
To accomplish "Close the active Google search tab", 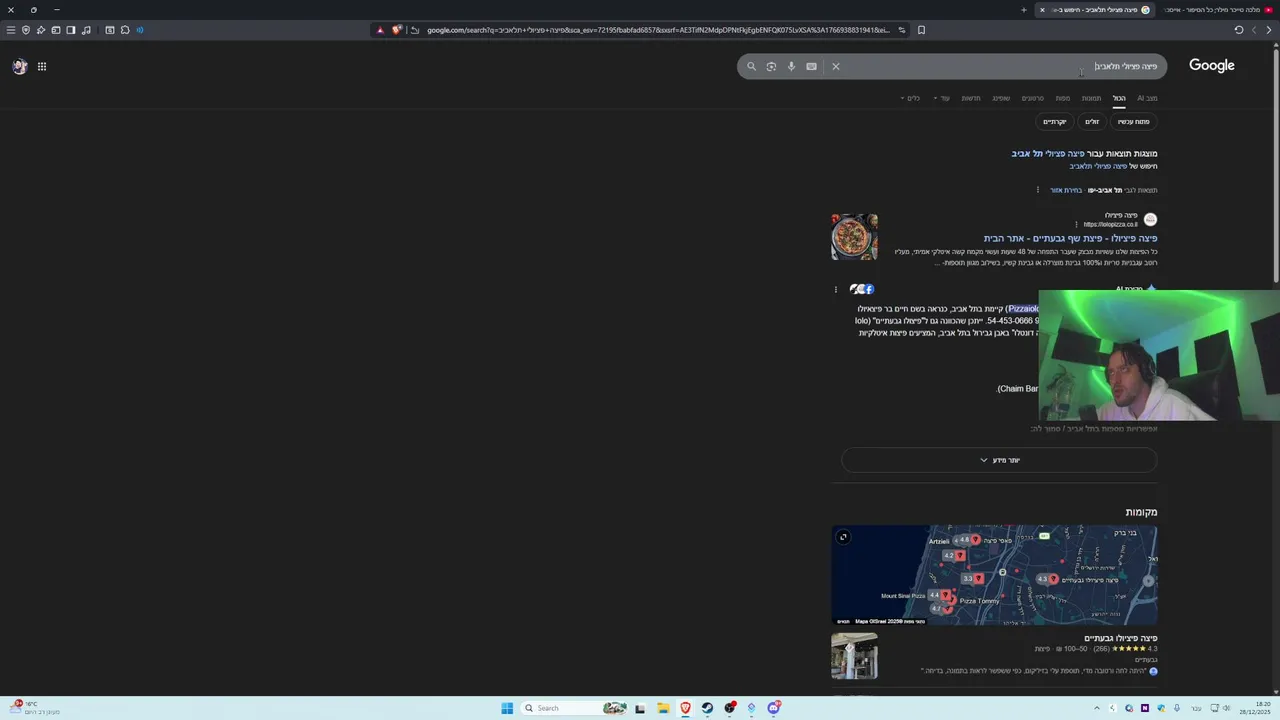I will click(x=1042, y=10).
